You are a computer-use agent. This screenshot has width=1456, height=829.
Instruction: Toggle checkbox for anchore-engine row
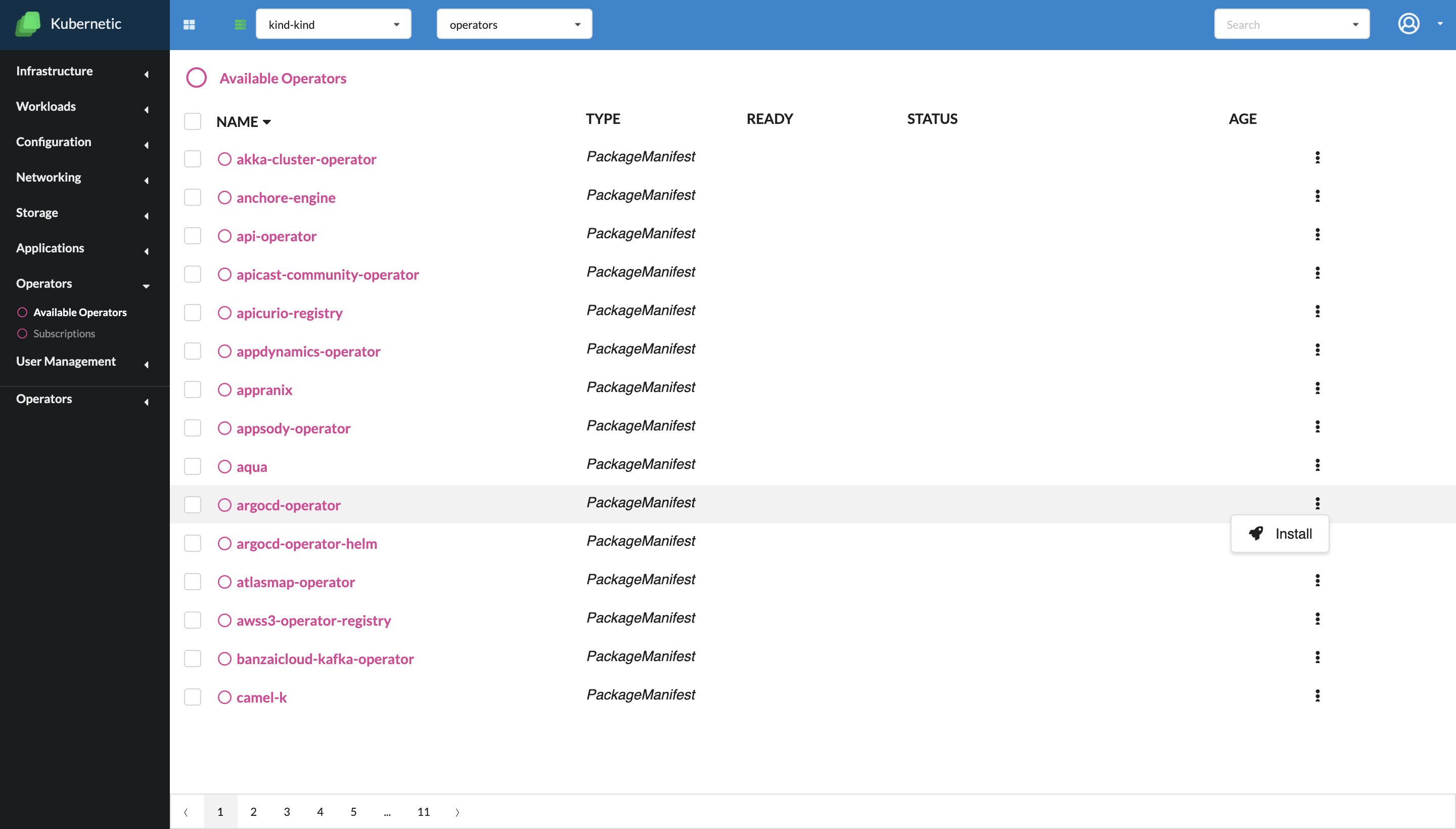pyautogui.click(x=192, y=197)
